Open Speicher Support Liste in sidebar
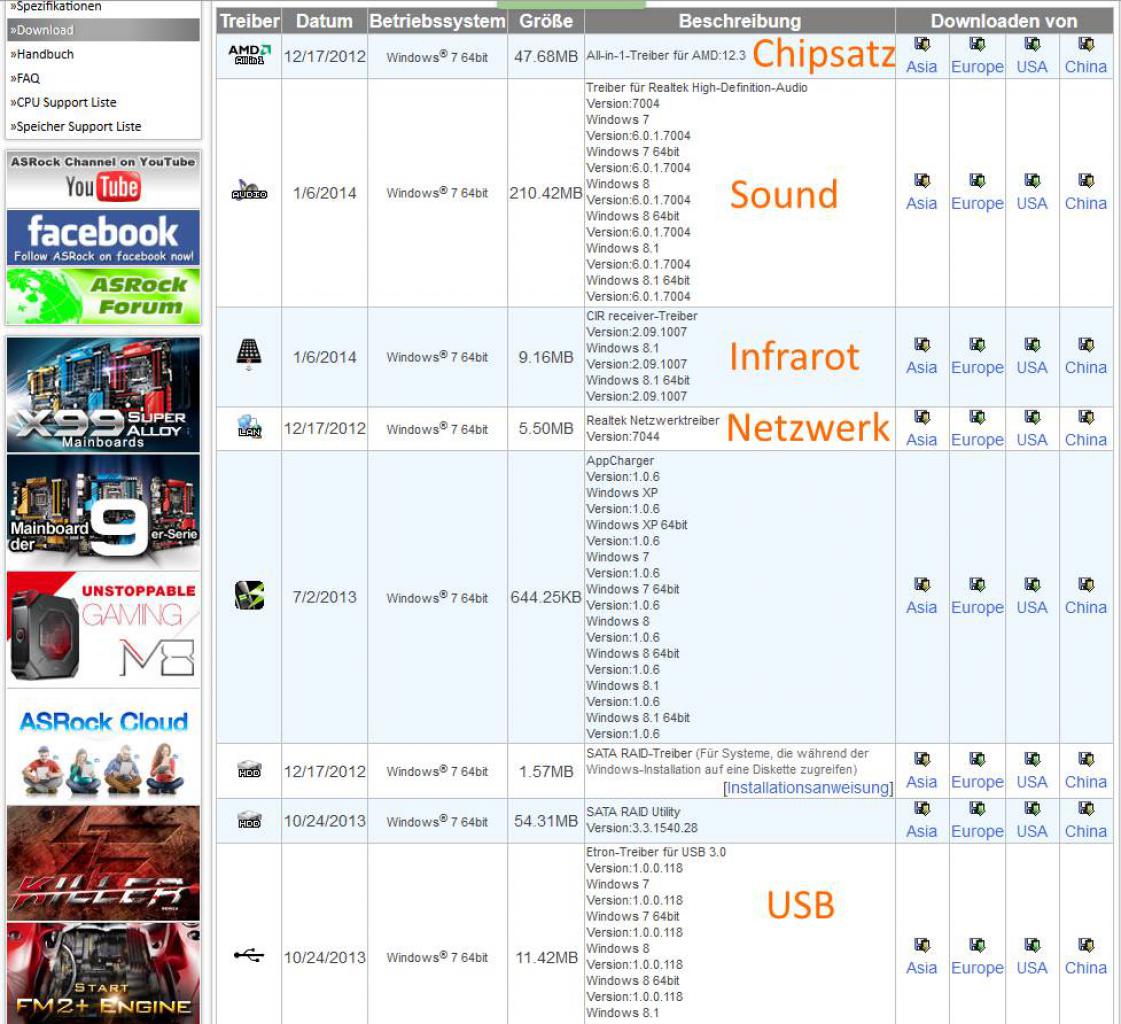 [75, 127]
